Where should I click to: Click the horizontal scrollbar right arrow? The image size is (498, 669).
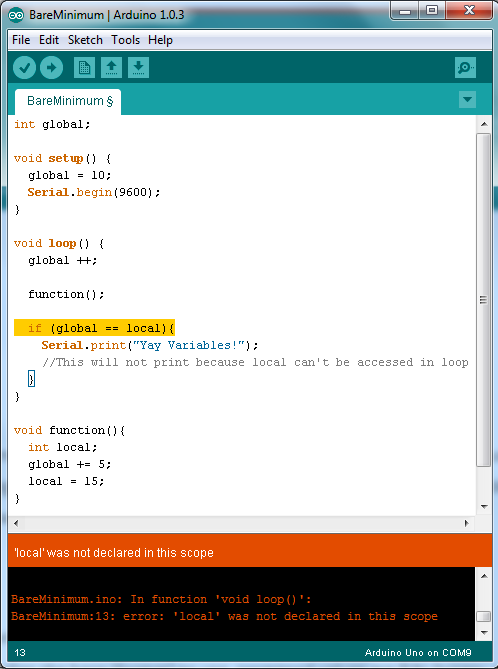coord(466,523)
